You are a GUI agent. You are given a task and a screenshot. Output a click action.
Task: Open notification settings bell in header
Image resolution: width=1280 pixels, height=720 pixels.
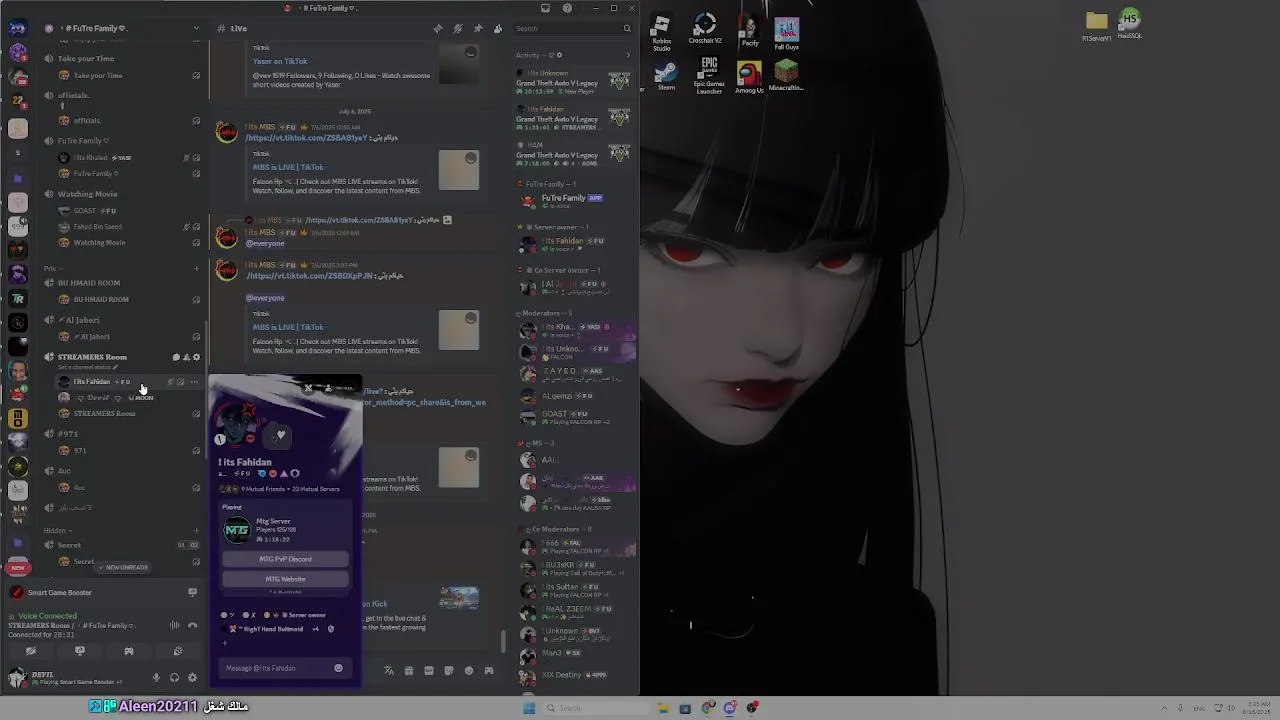pos(458,28)
